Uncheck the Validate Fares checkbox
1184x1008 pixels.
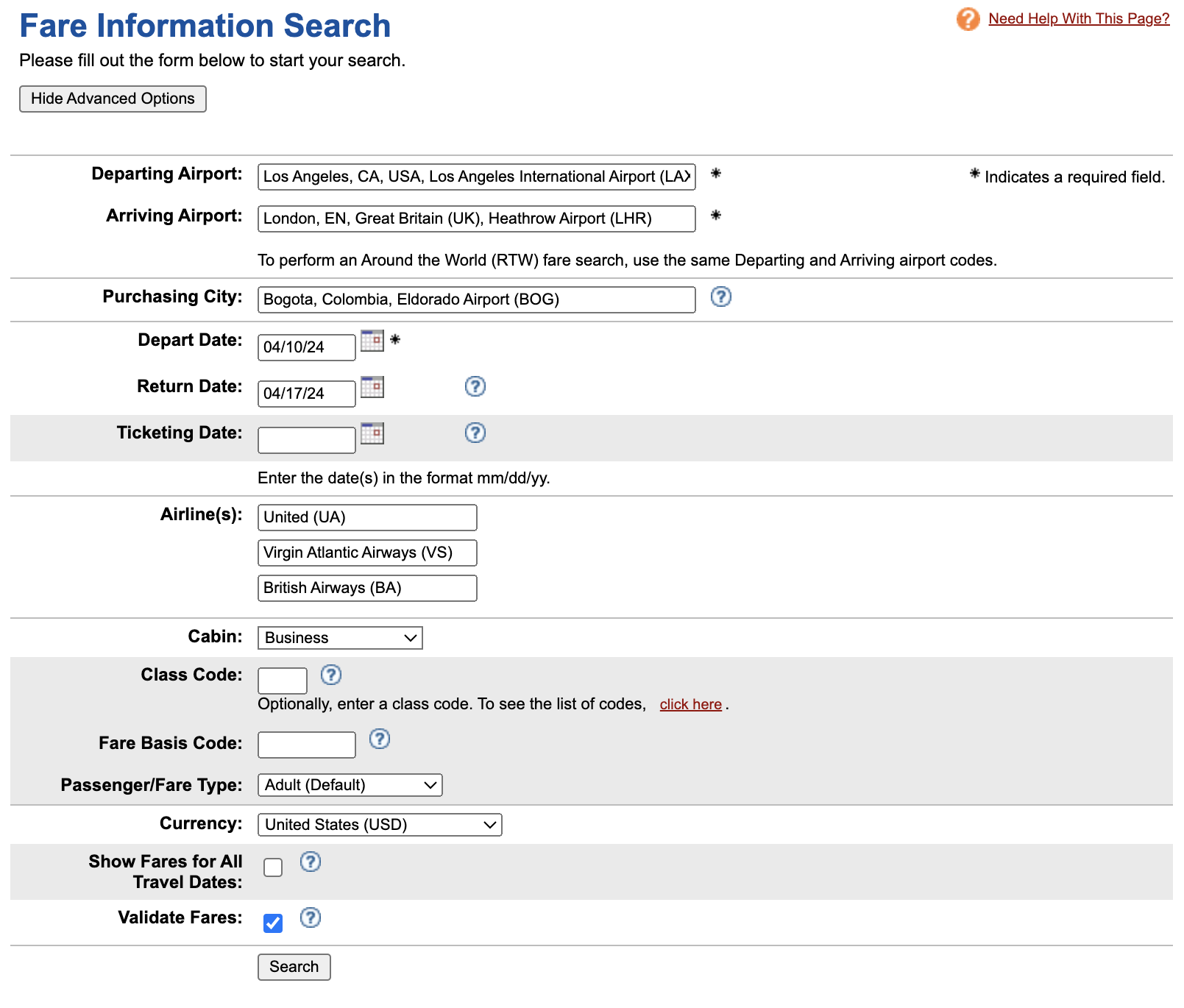coord(273,923)
